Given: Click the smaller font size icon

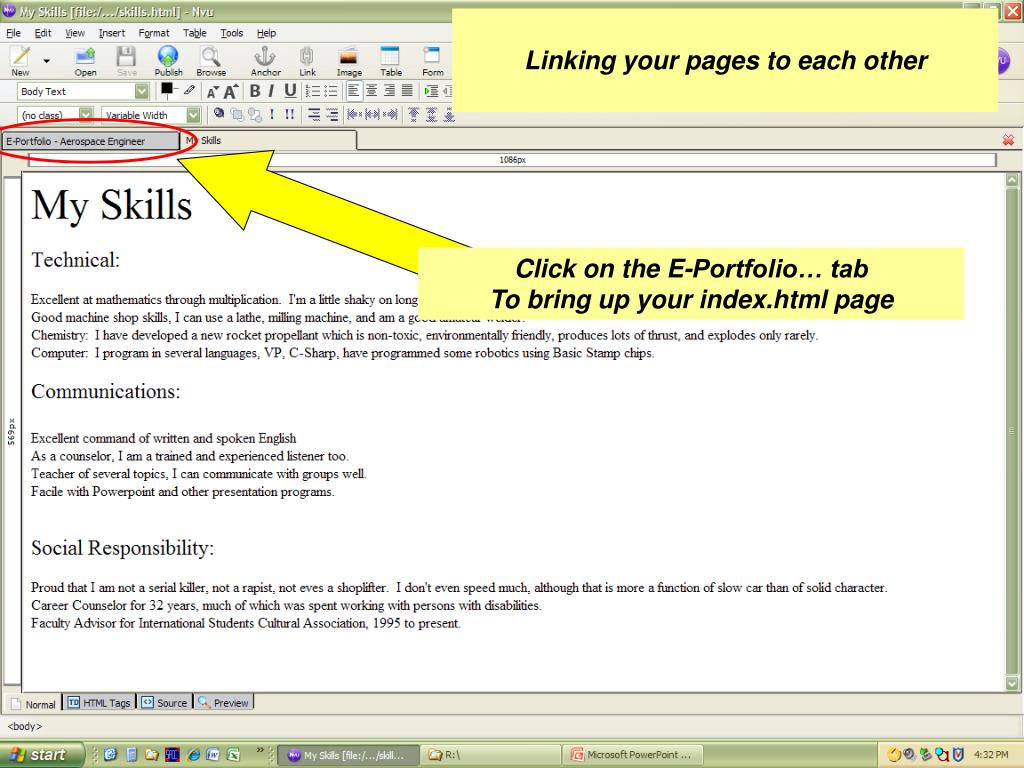Looking at the screenshot, I should (x=212, y=92).
